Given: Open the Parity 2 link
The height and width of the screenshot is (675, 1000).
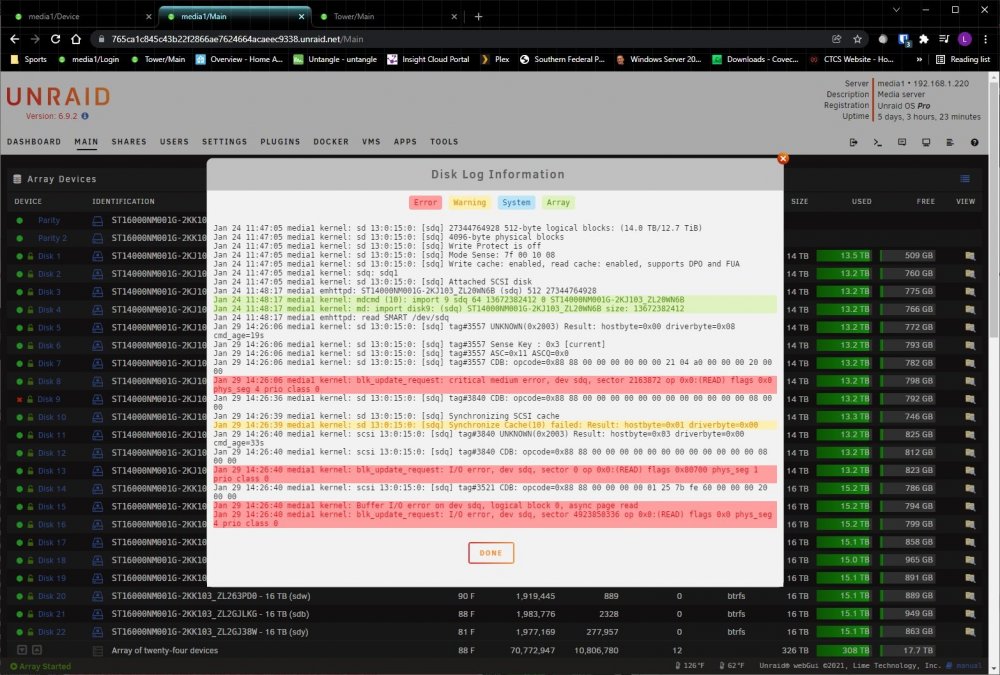Looking at the screenshot, I should click(x=52, y=238).
